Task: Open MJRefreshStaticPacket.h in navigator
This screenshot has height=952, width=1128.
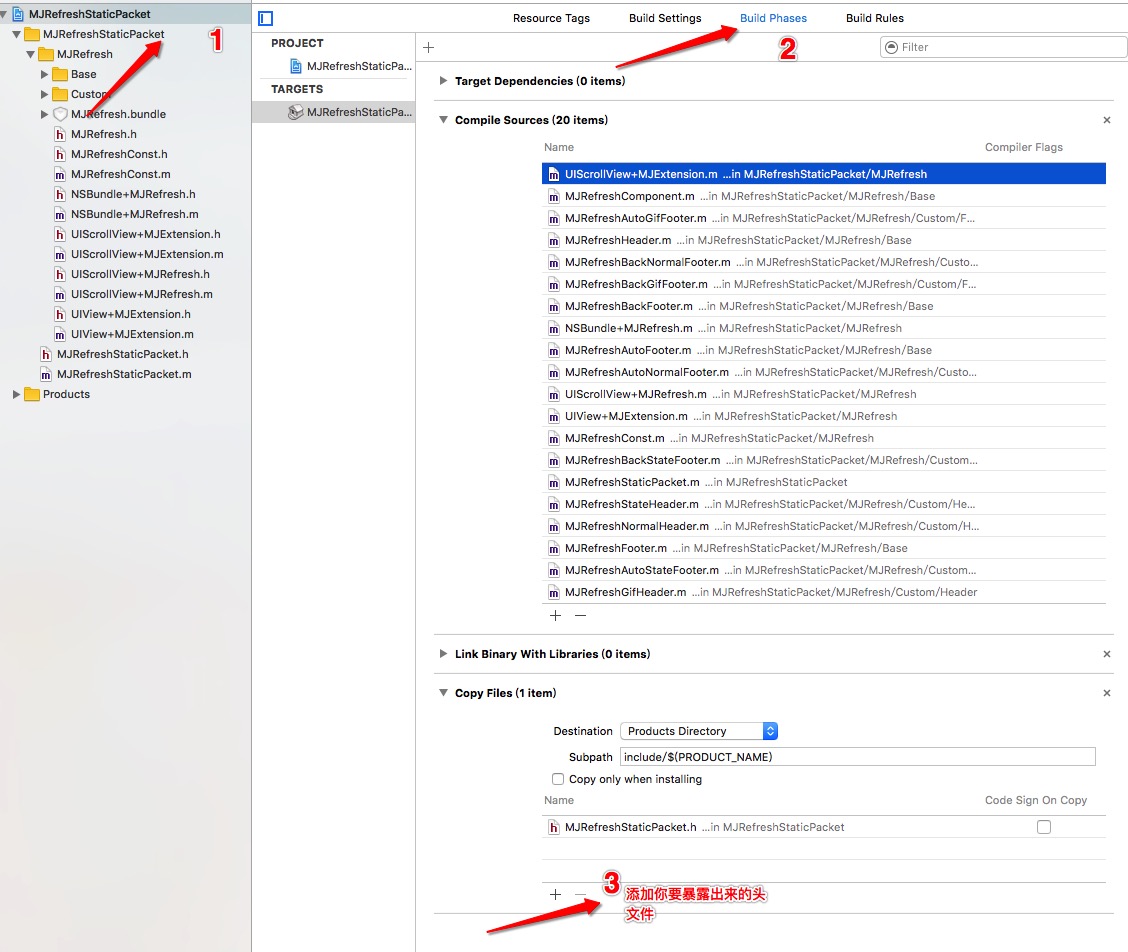Action: pyautogui.click(x=122, y=355)
